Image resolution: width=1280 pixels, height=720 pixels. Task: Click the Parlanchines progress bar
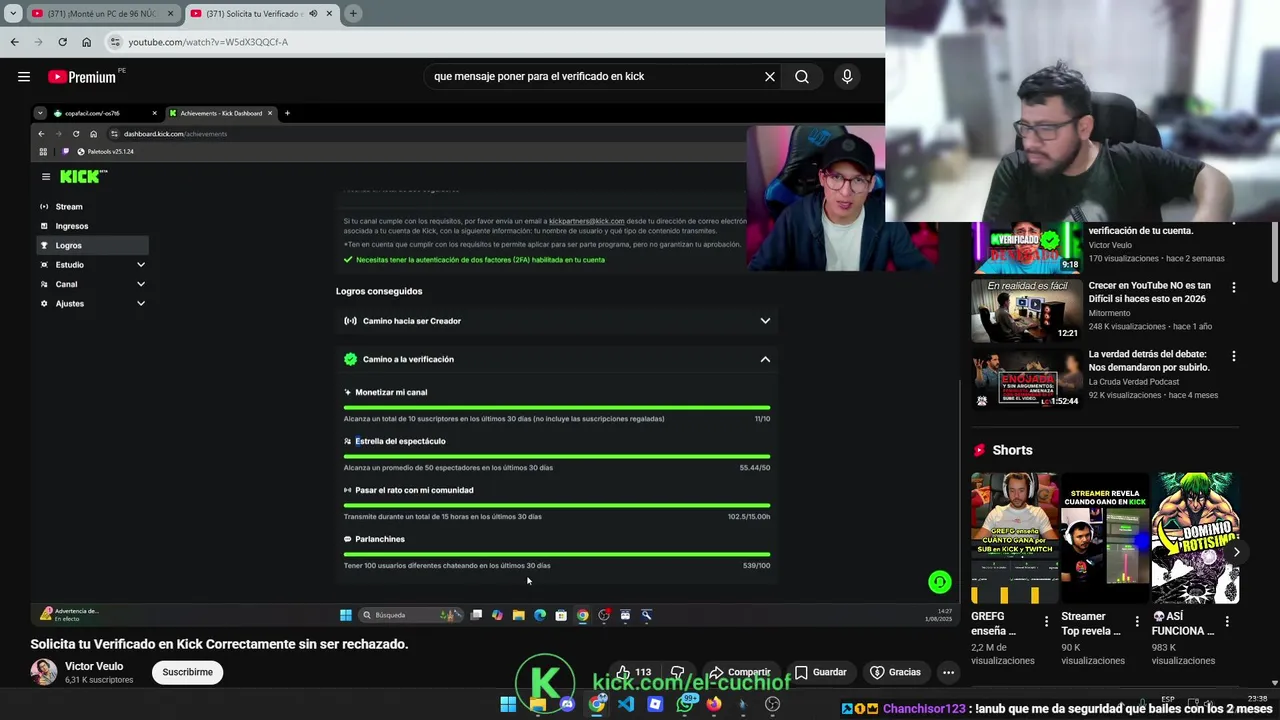tap(557, 554)
